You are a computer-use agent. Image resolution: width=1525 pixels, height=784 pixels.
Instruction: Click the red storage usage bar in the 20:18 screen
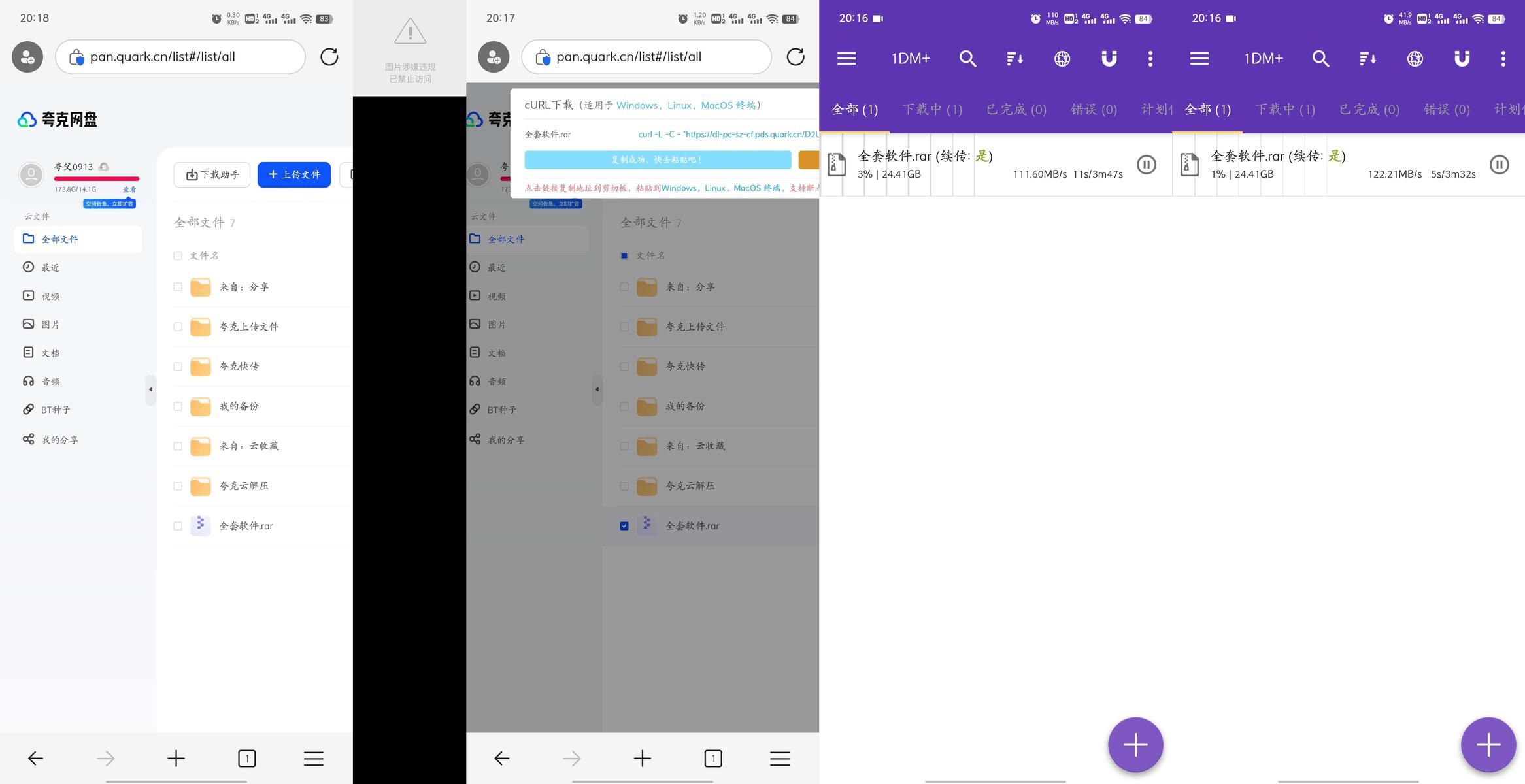97,178
